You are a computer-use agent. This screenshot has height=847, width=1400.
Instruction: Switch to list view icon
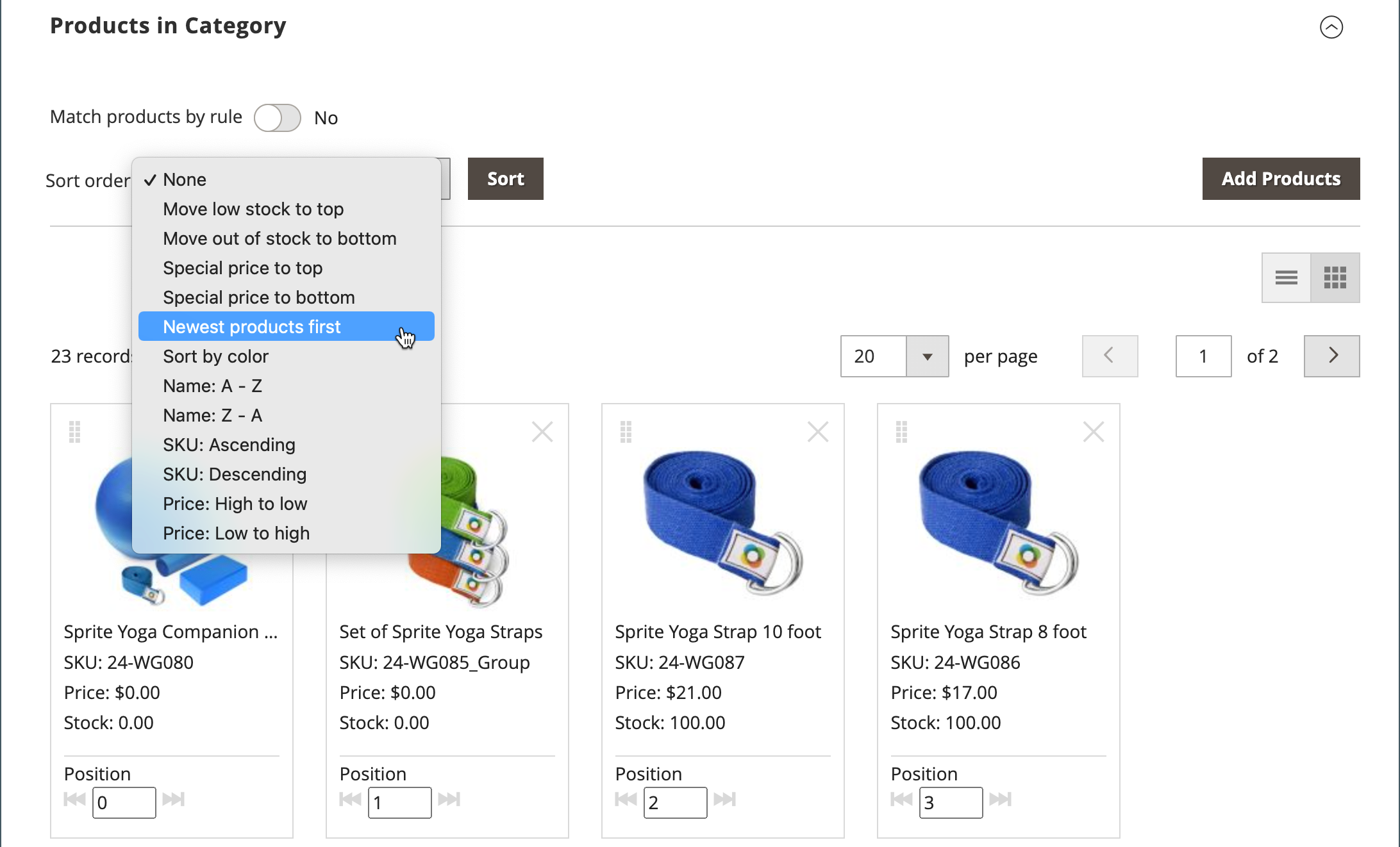click(1286, 277)
